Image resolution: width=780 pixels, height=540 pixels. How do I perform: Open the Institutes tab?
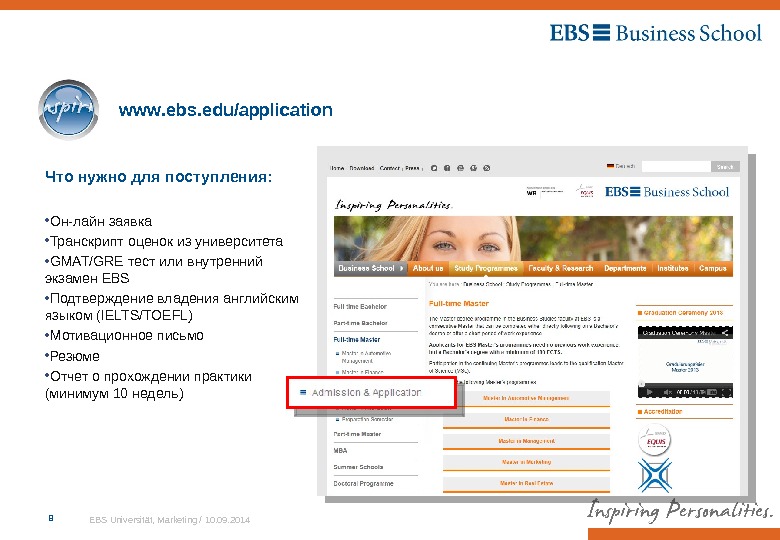(x=673, y=268)
